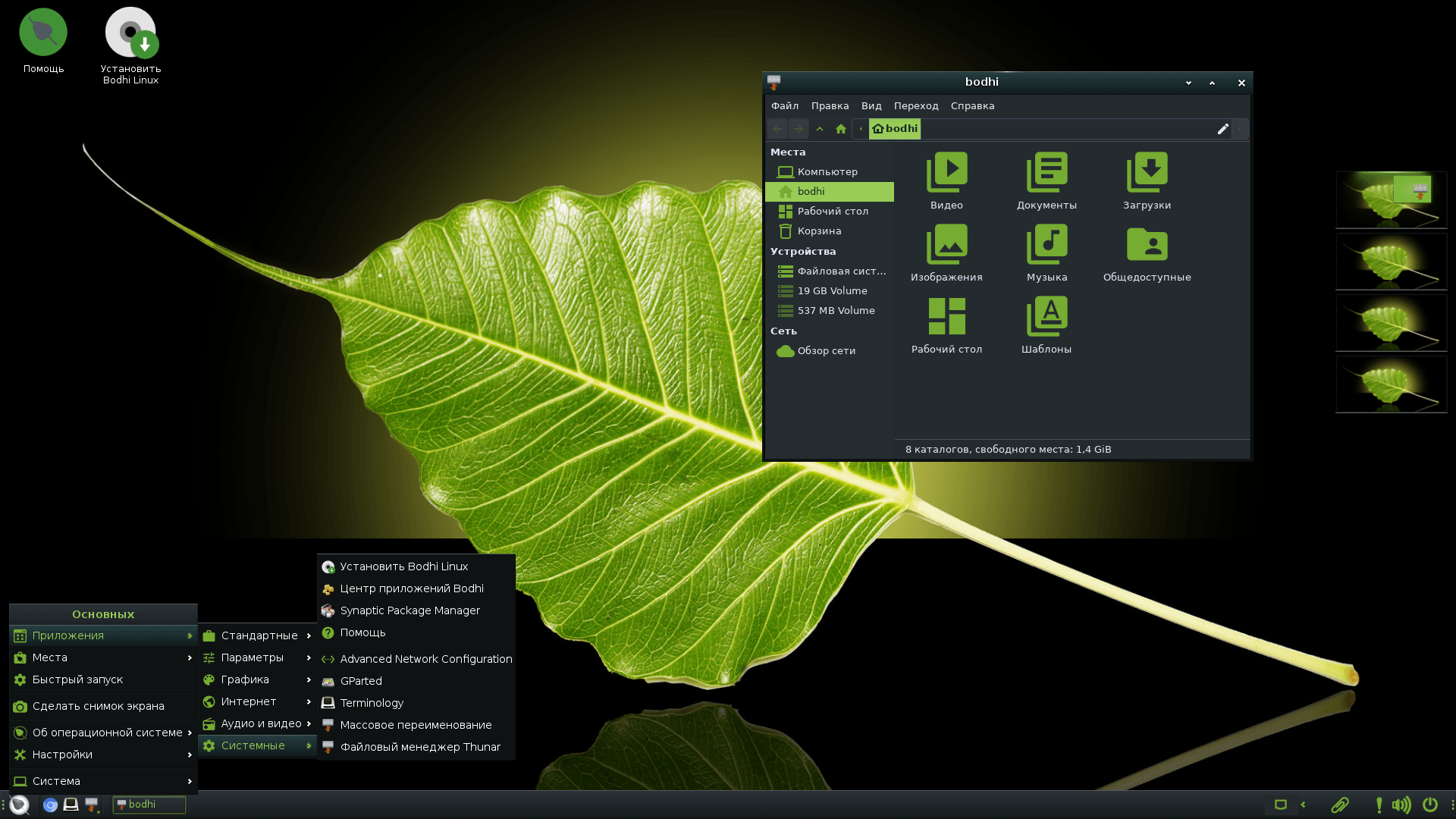The height and width of the screenshot is (819, 1456).
Task: Expand the Аудио и видео category
Action: (x=257, y=723)
